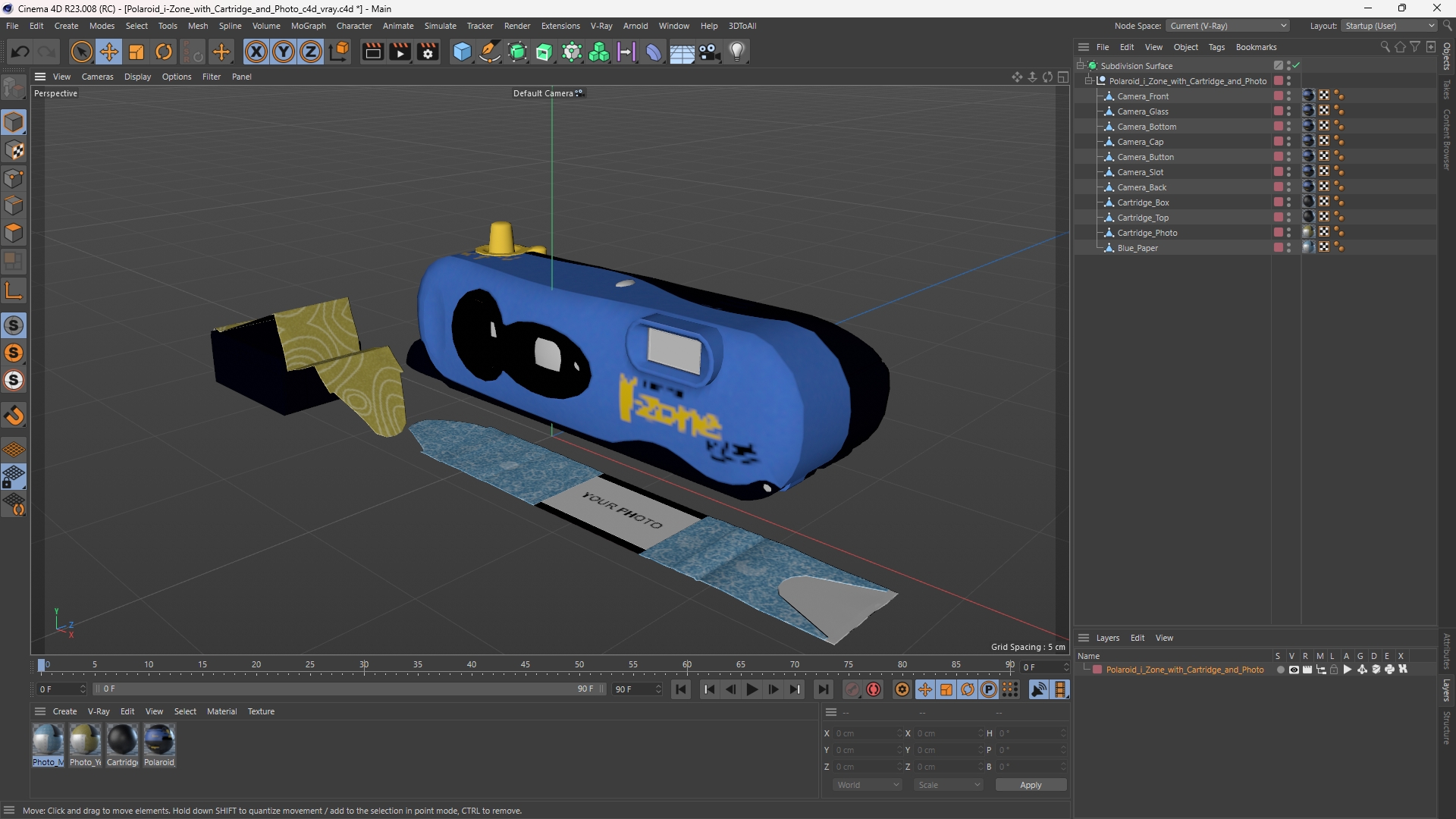Jump to the start of animation
This screenshot has width=1456, height=819.
(680, 689)
